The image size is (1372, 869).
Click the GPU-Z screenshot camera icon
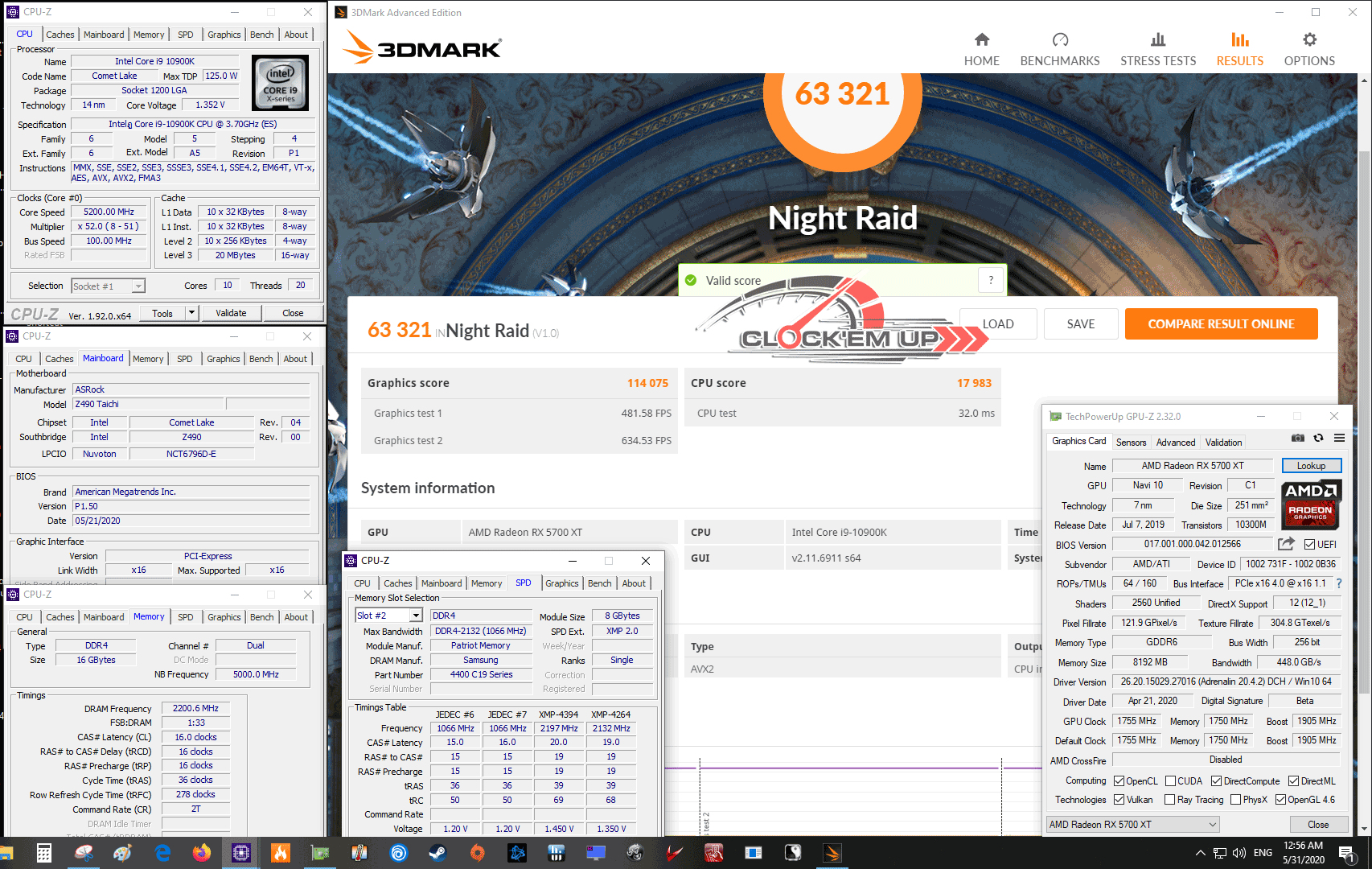1297,439
